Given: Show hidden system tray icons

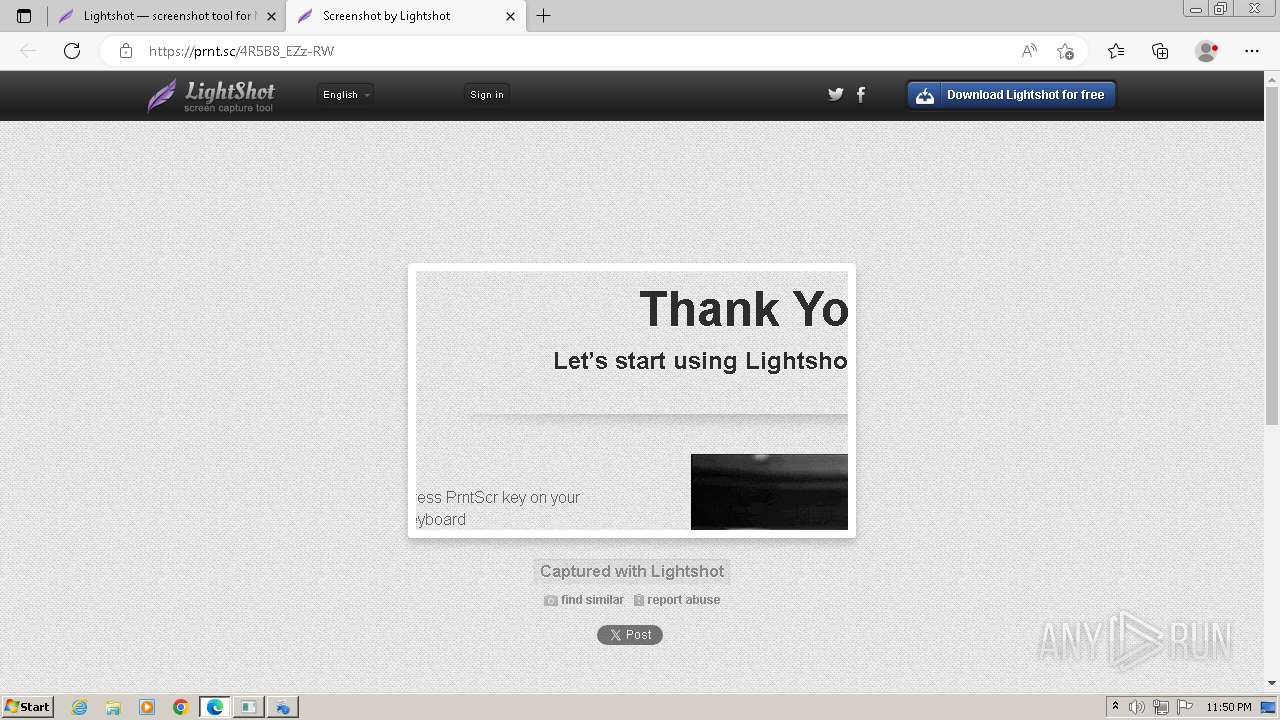Looking at the screenshot, I should click(x=1115, y=707).
